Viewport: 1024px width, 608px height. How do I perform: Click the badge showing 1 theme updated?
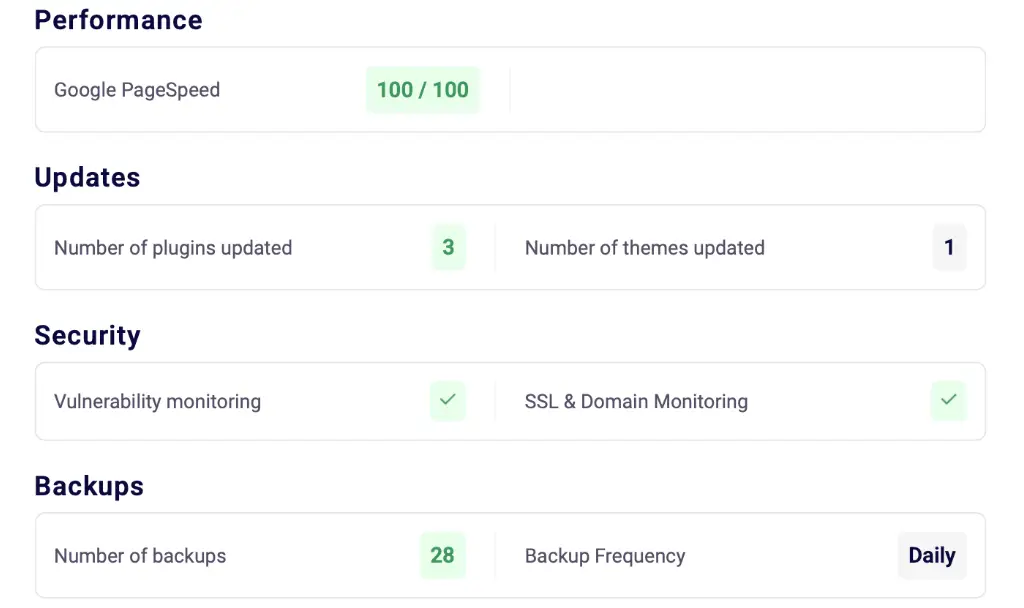(949, 247)
